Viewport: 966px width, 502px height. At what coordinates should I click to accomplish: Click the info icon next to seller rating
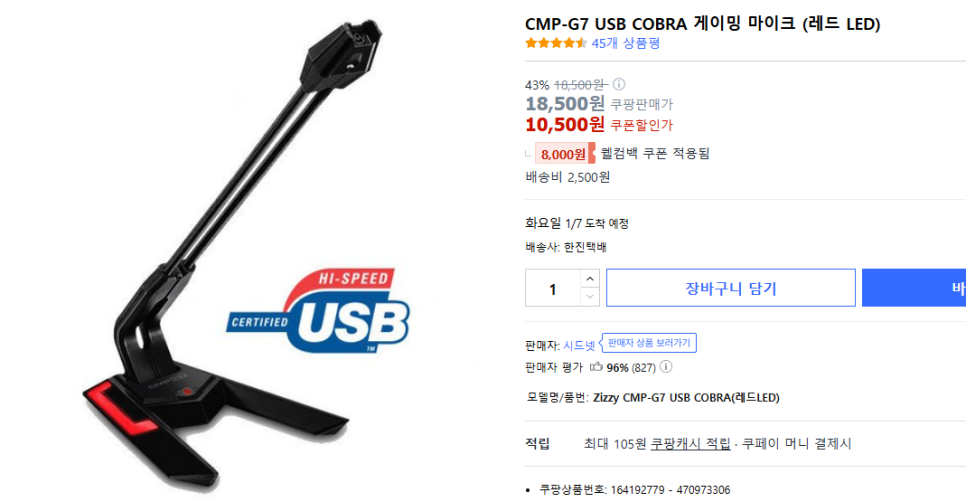pos(665,366)
